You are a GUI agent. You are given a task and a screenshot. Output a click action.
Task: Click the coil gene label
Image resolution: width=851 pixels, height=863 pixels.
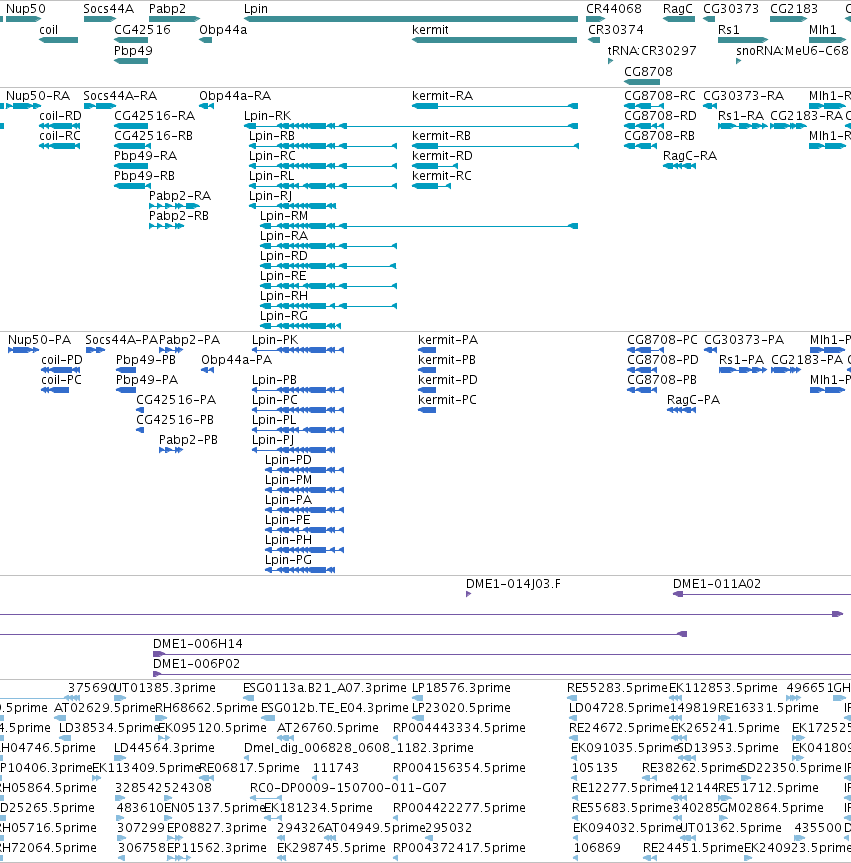coord(48,30)
